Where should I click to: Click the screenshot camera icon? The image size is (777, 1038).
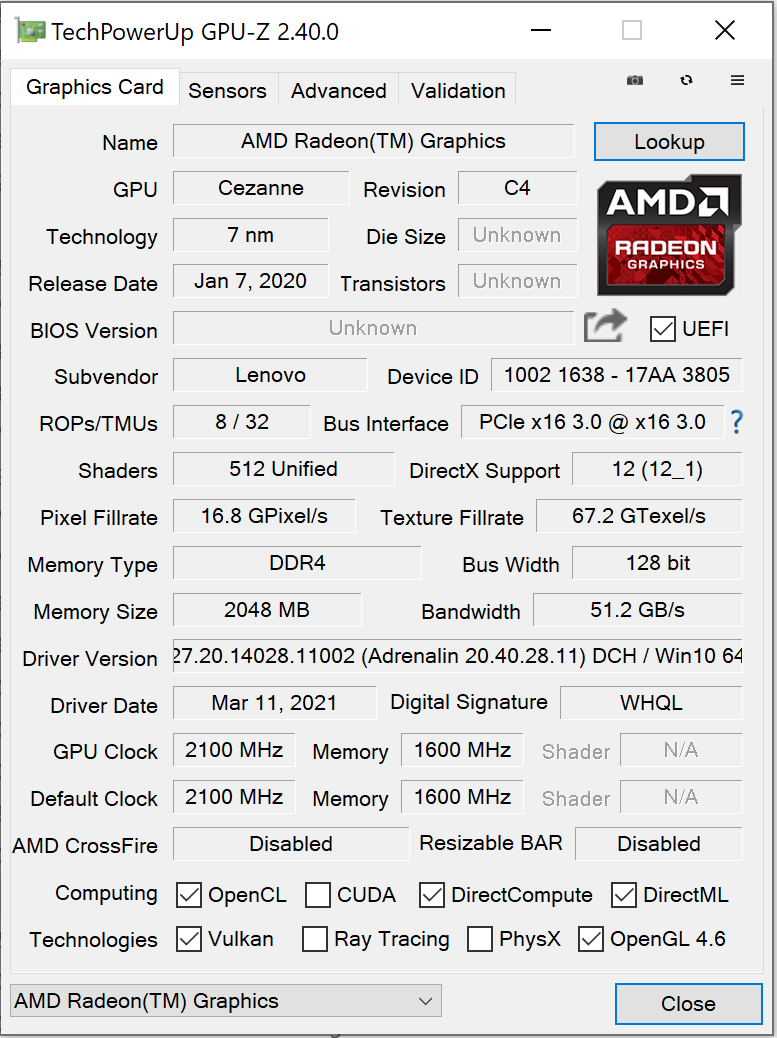(635, 81)
